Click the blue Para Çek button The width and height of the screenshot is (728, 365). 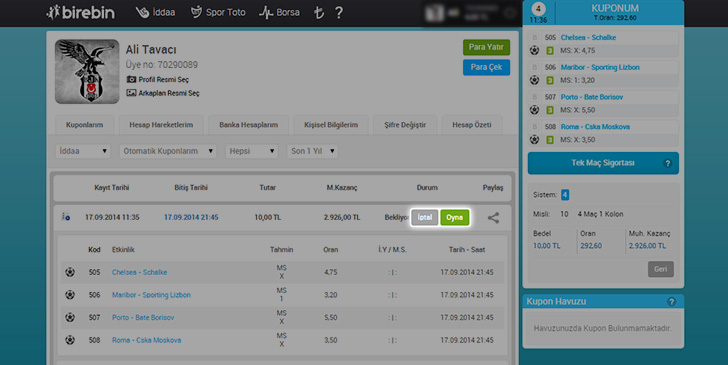click(x=486, y=67)
